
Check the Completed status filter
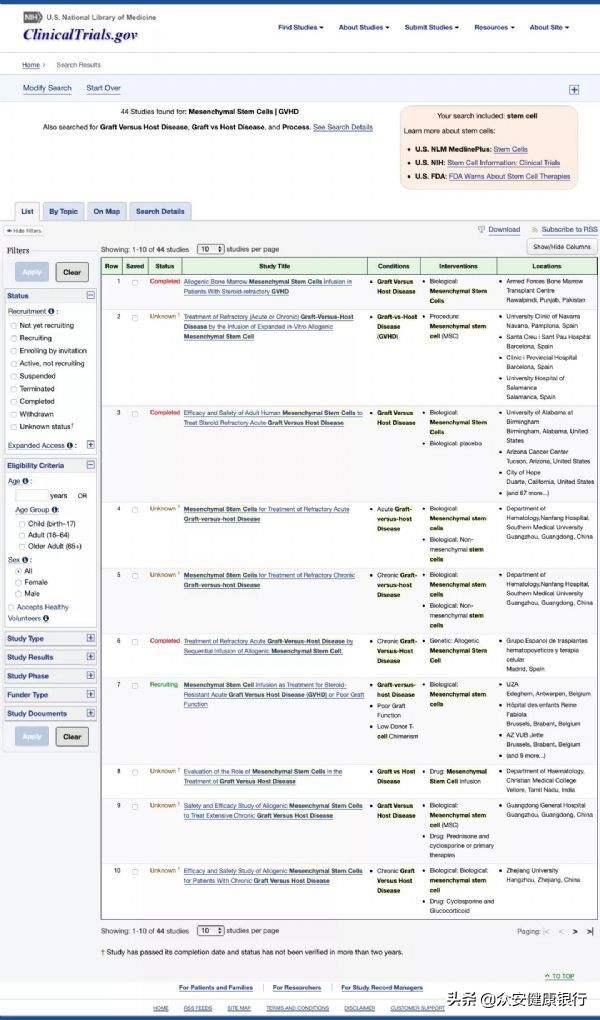click(14, 401)
